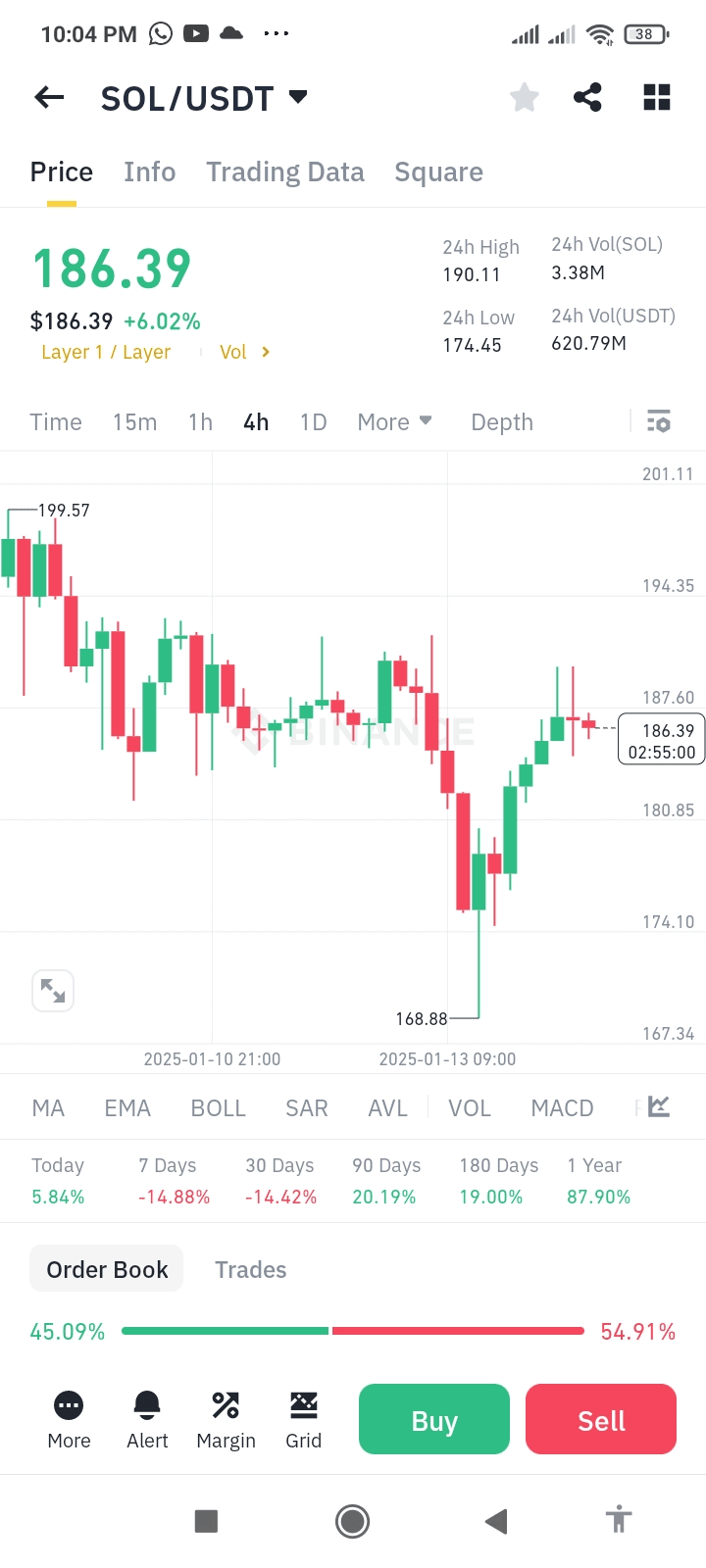This screenshot has width=706, height=1568.
Task: Tap the buy/sell ratio bar
Action: click(x=353, y=1331)
